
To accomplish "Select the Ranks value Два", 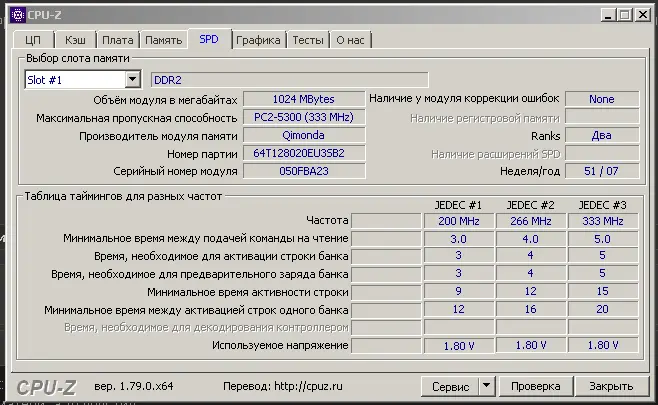I will pyautogui.click(x=602, y=135).
